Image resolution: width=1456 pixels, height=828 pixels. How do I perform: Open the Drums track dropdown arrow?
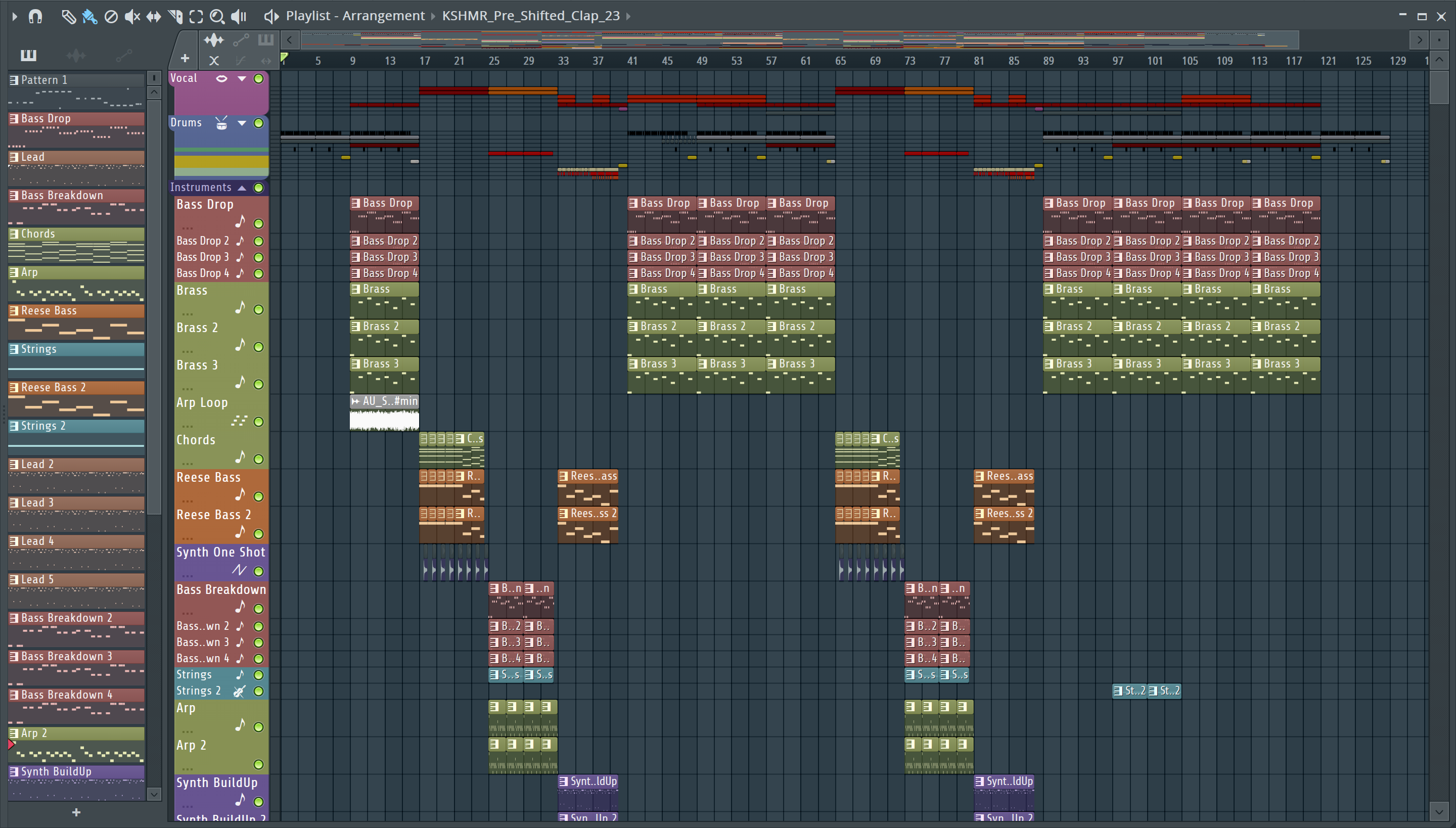point(242,123)
